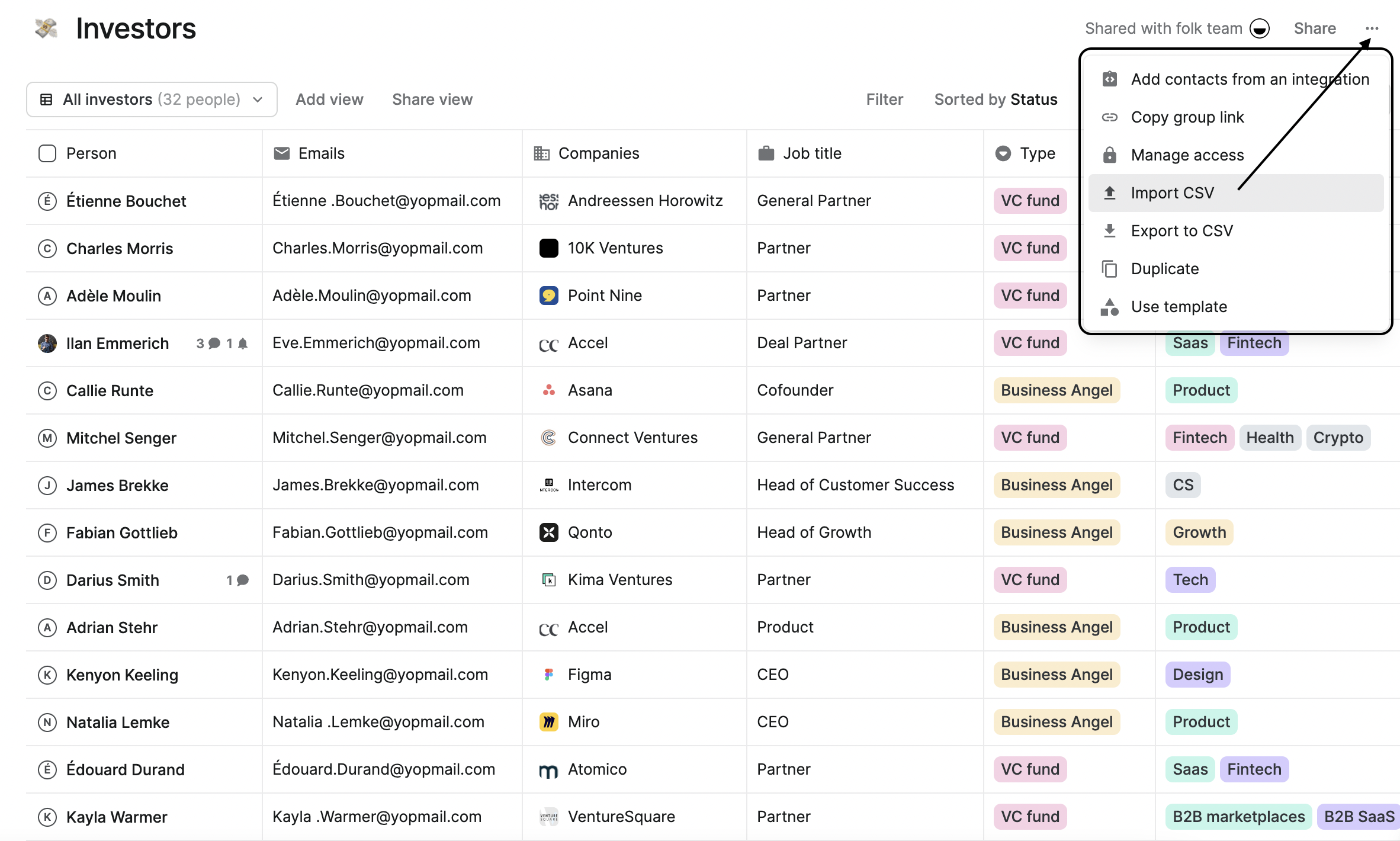Image resolution: width=1400 pixels, height=841 pixels.
Task: Check the select-all Person header checkbox
Action: tap(47, 153)
